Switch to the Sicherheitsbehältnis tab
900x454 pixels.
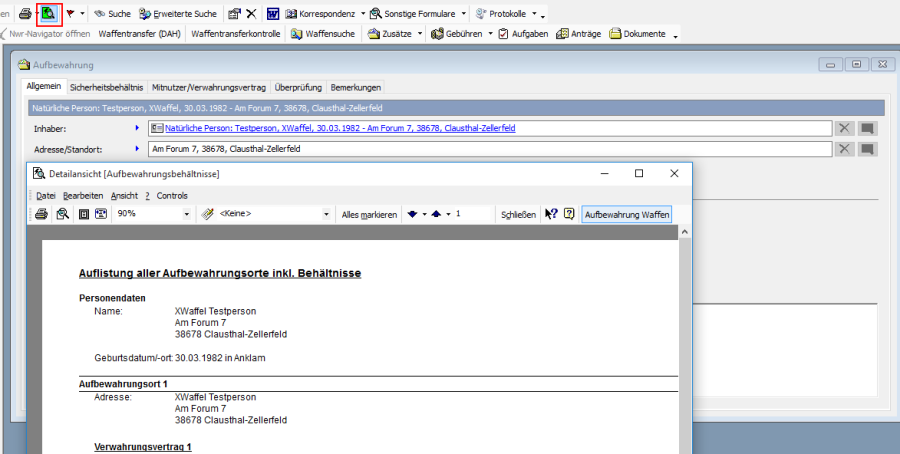107,87
